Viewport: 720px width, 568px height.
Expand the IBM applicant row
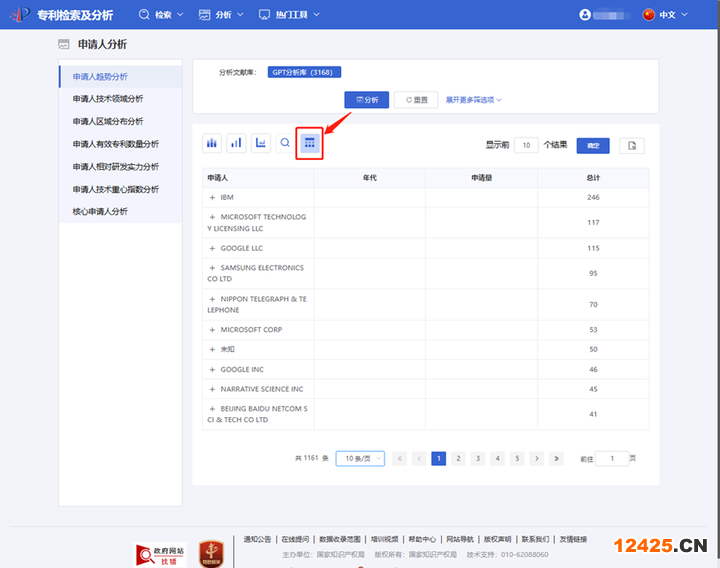coord(212,197)
